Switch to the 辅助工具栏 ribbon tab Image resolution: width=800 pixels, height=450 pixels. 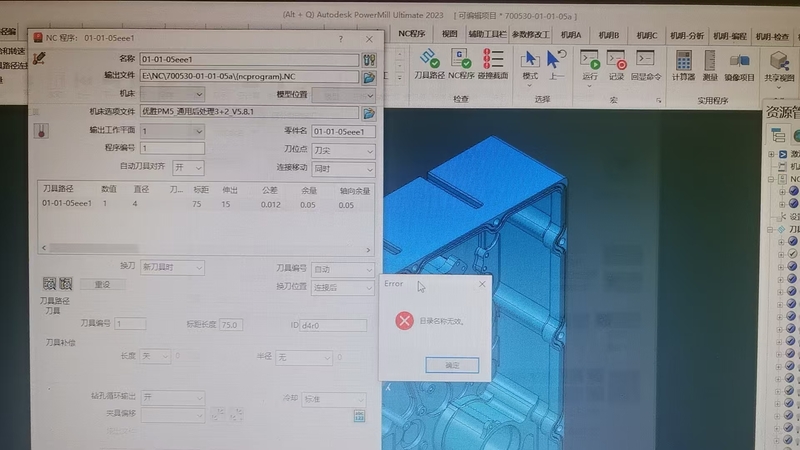(x=487, y=34)
